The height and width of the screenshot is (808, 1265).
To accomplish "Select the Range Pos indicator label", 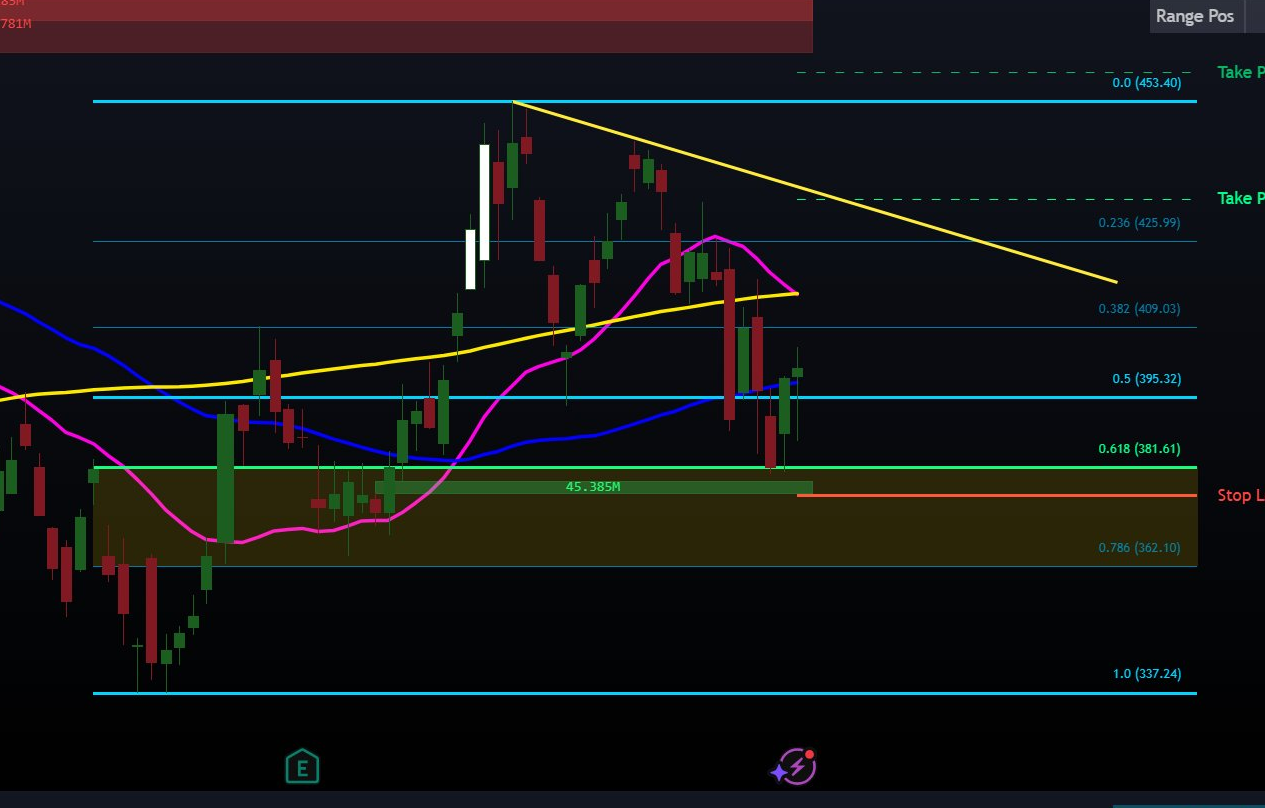I will tap(1195, 16).
